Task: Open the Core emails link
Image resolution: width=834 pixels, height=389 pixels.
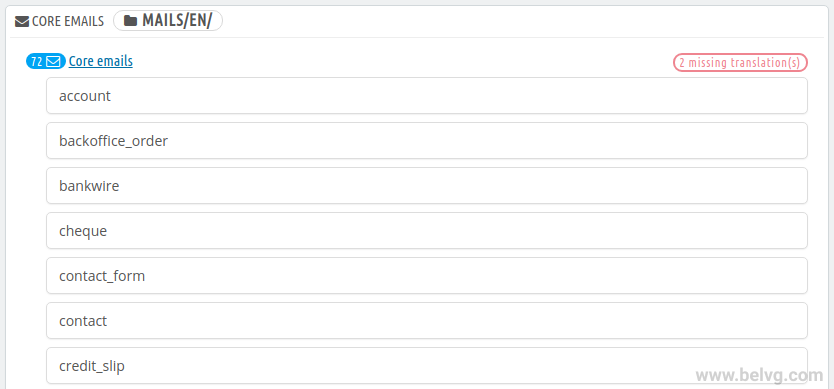Action: point(101,61)
